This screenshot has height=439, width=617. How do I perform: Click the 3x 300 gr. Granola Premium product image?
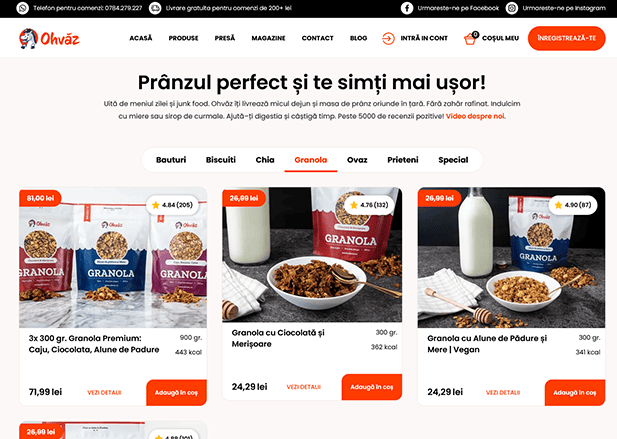[x=113, y=258]
